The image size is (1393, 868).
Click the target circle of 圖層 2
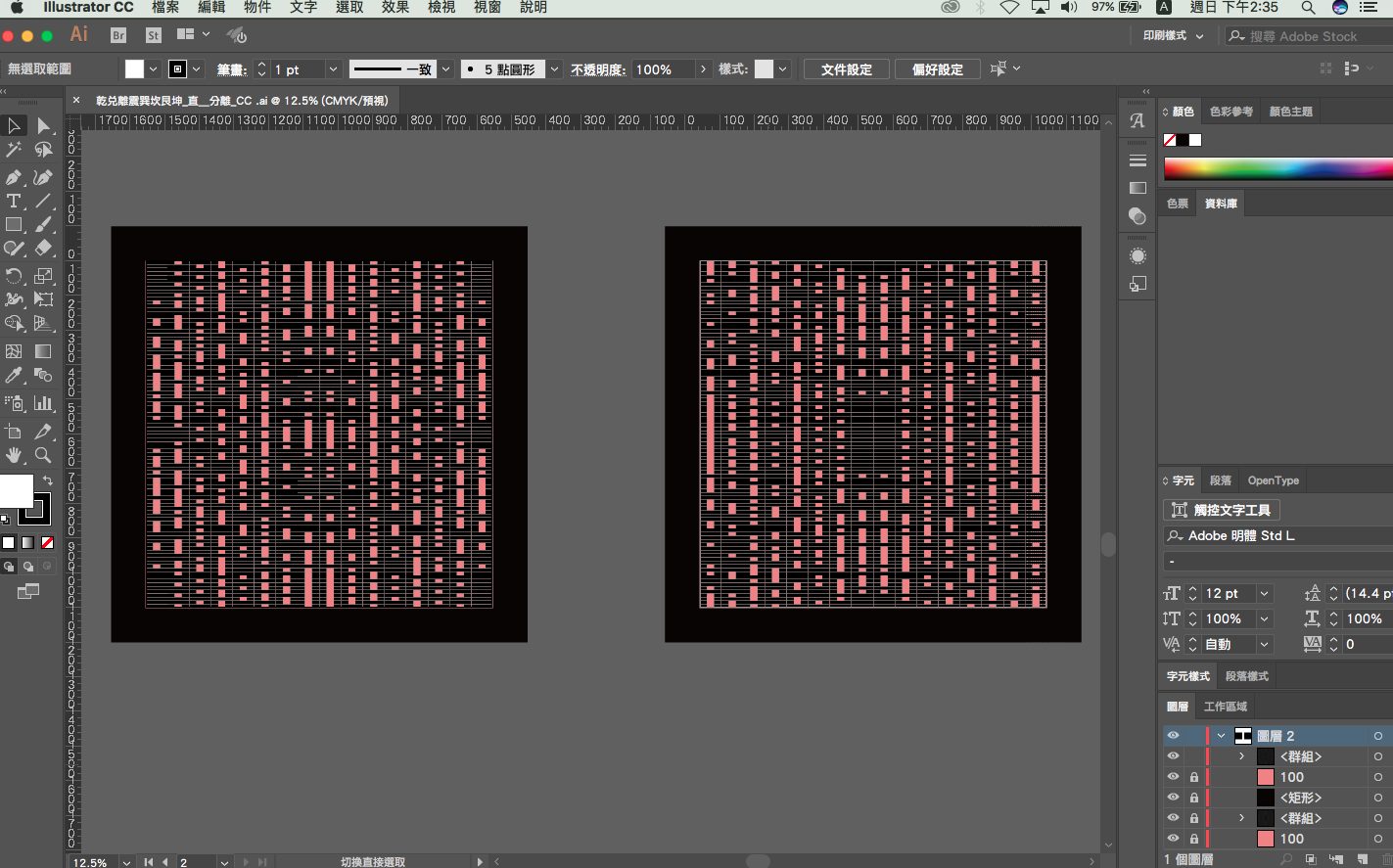[x=1378, y=736]
